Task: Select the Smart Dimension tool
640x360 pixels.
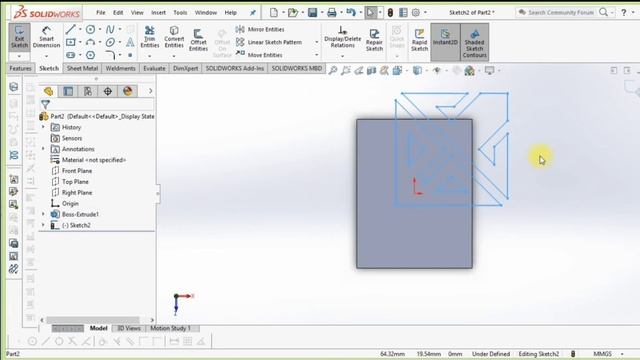Action: pyautogui.click(x=46, y=37)
